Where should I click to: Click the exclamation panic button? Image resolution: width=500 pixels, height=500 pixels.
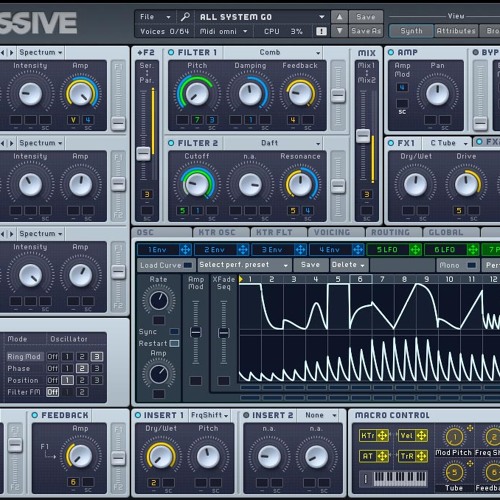tap(321, 31)
